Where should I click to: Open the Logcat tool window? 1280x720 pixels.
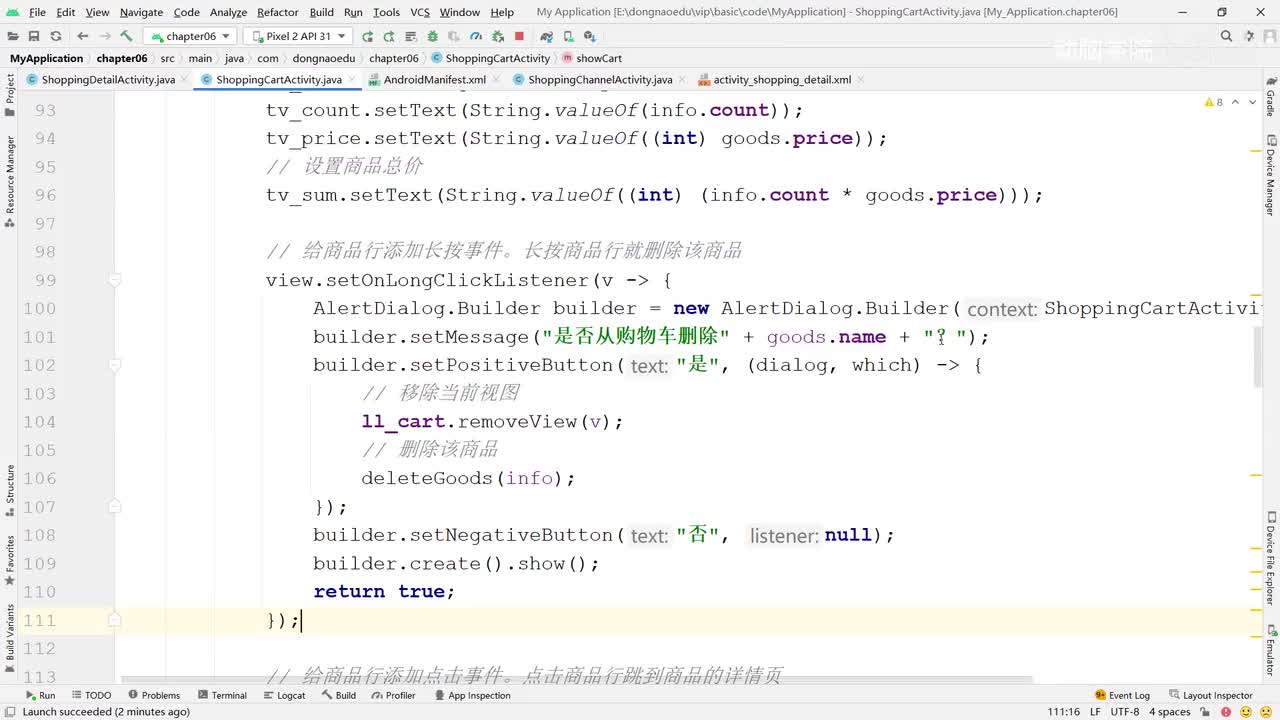(x=284, y=695)
